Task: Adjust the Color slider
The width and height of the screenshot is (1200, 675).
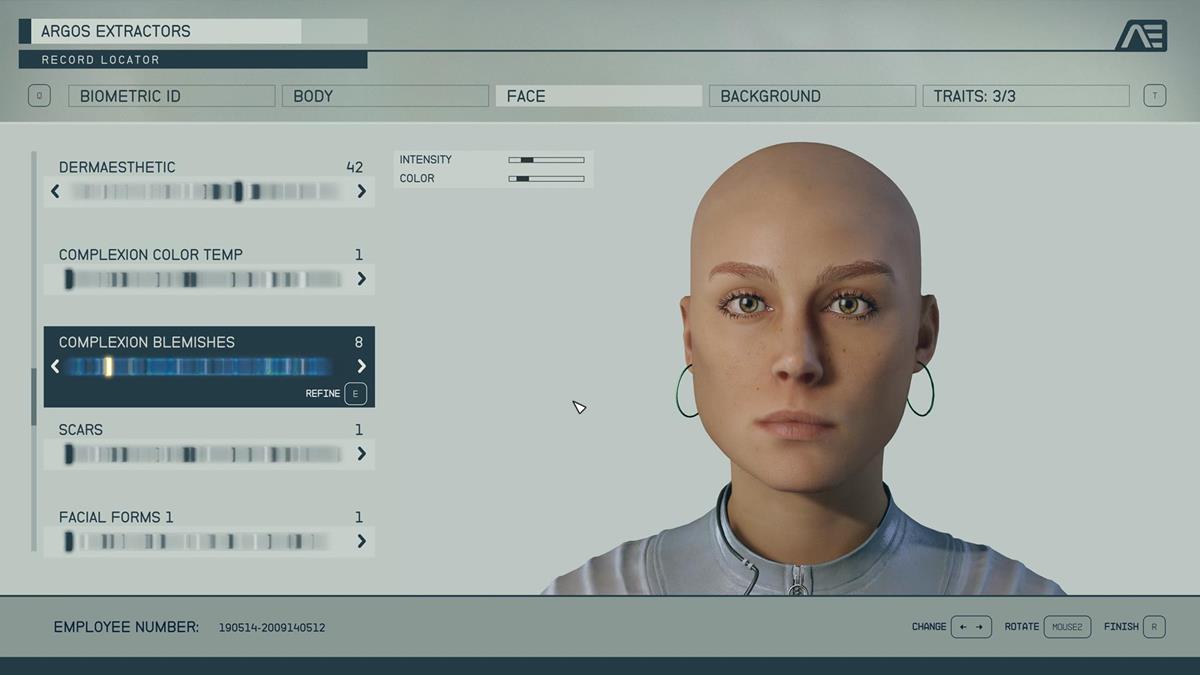Action: [548, 178]
